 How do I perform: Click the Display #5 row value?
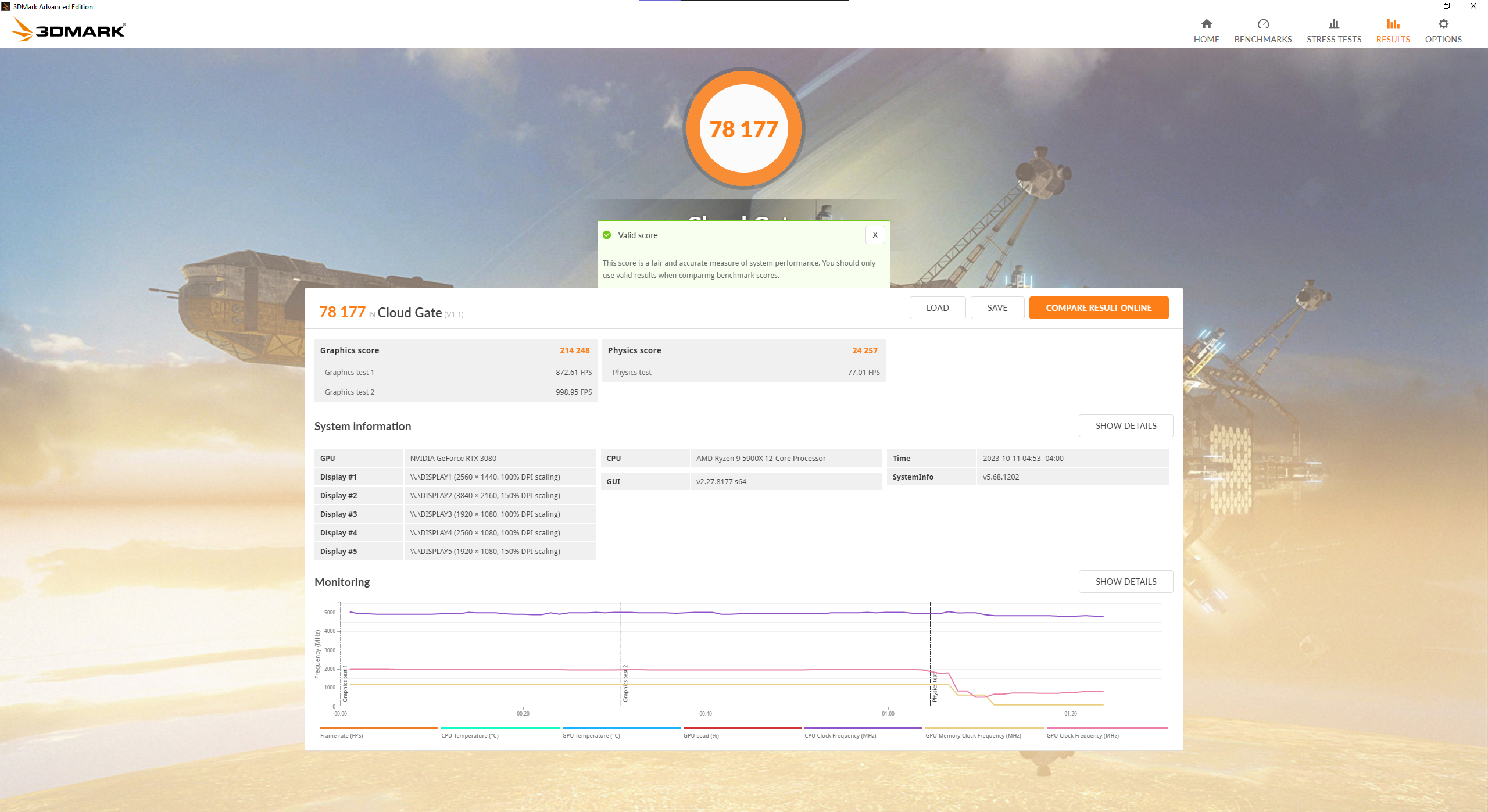tap(485, 552)
